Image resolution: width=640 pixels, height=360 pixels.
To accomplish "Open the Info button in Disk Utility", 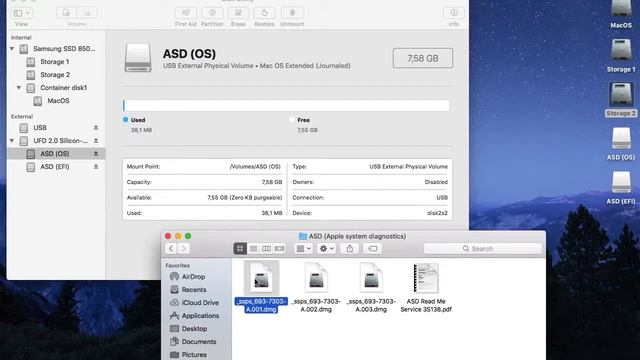I will point(454,13).
